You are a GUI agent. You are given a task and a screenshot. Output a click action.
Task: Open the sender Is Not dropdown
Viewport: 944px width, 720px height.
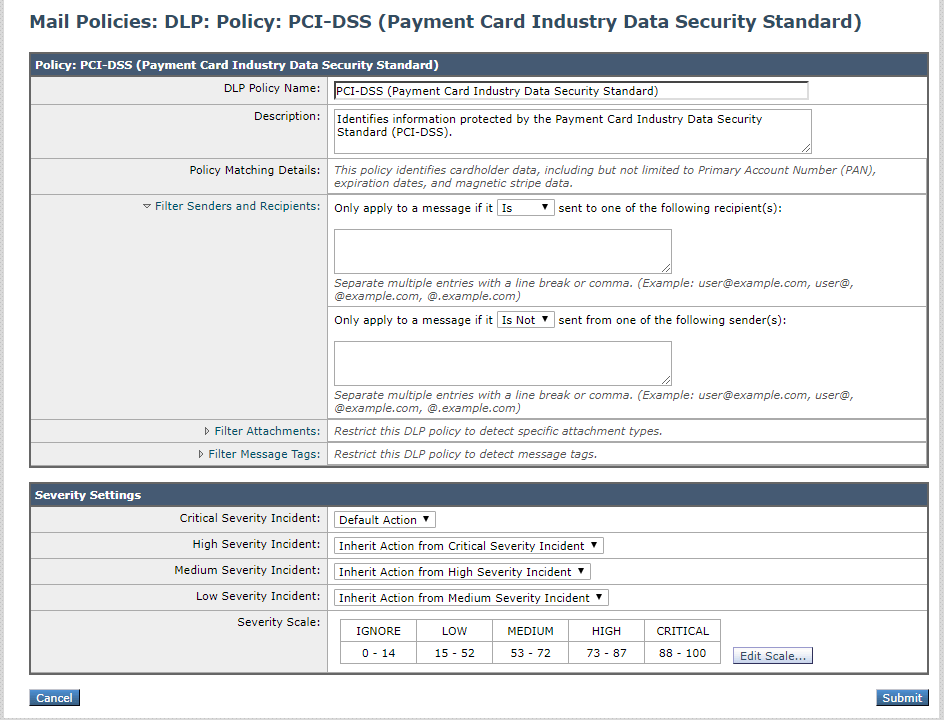coord(525,320)
